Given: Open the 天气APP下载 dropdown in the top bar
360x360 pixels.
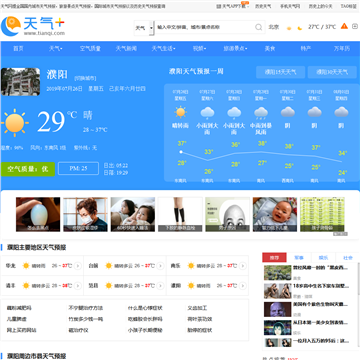Looking at the screenshot, I should click(x=233, y=6).
